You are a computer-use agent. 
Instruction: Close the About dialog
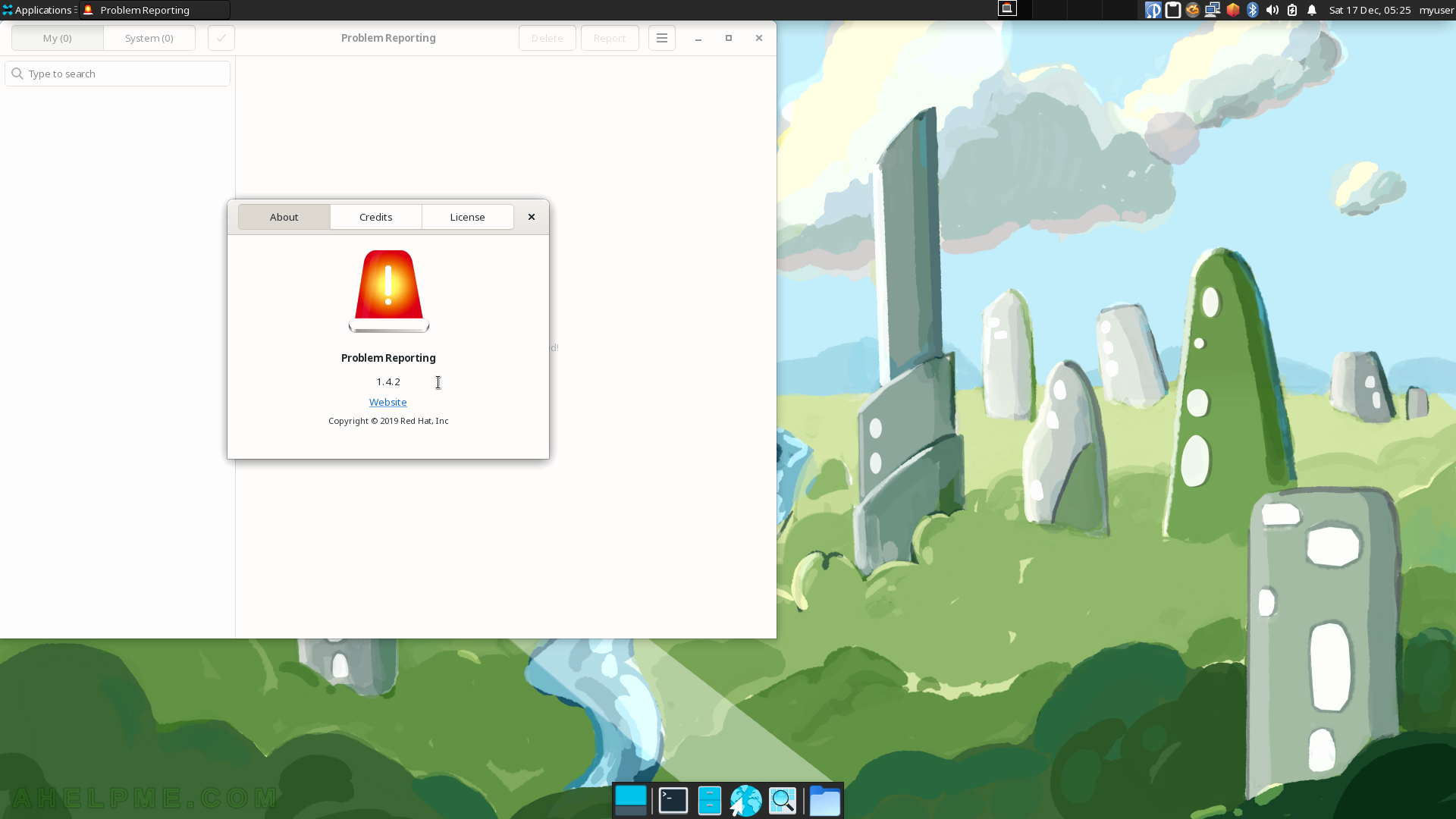click(x=532, y=217)
